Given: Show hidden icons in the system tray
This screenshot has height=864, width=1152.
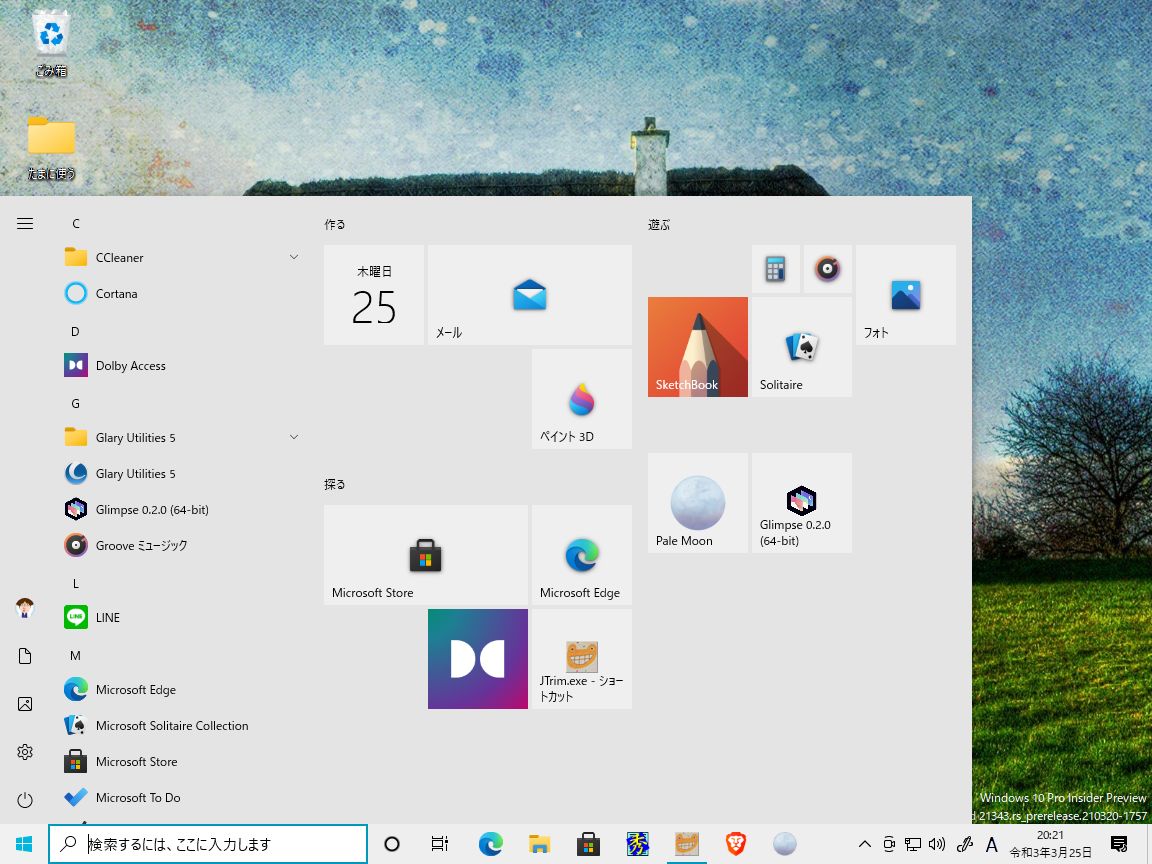Looking at the screenshot, I should click(864, 844).
